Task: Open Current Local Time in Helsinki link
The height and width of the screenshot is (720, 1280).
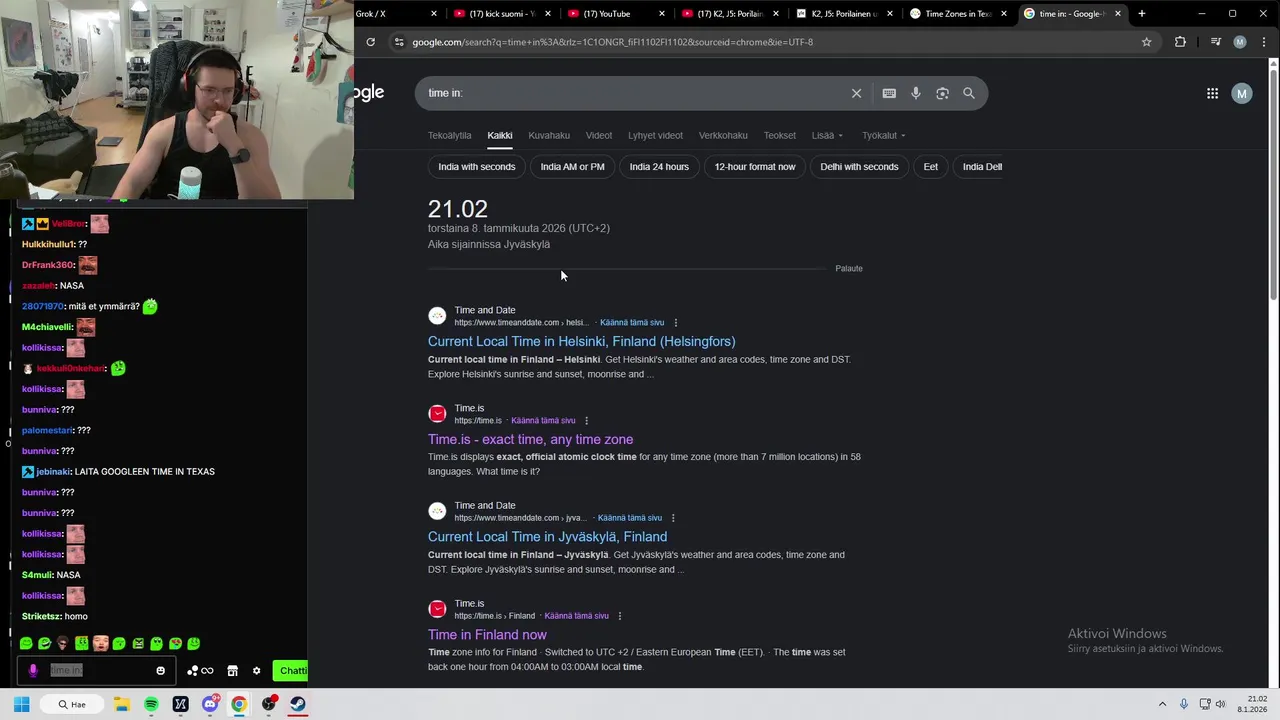Action: click(581, 342)
